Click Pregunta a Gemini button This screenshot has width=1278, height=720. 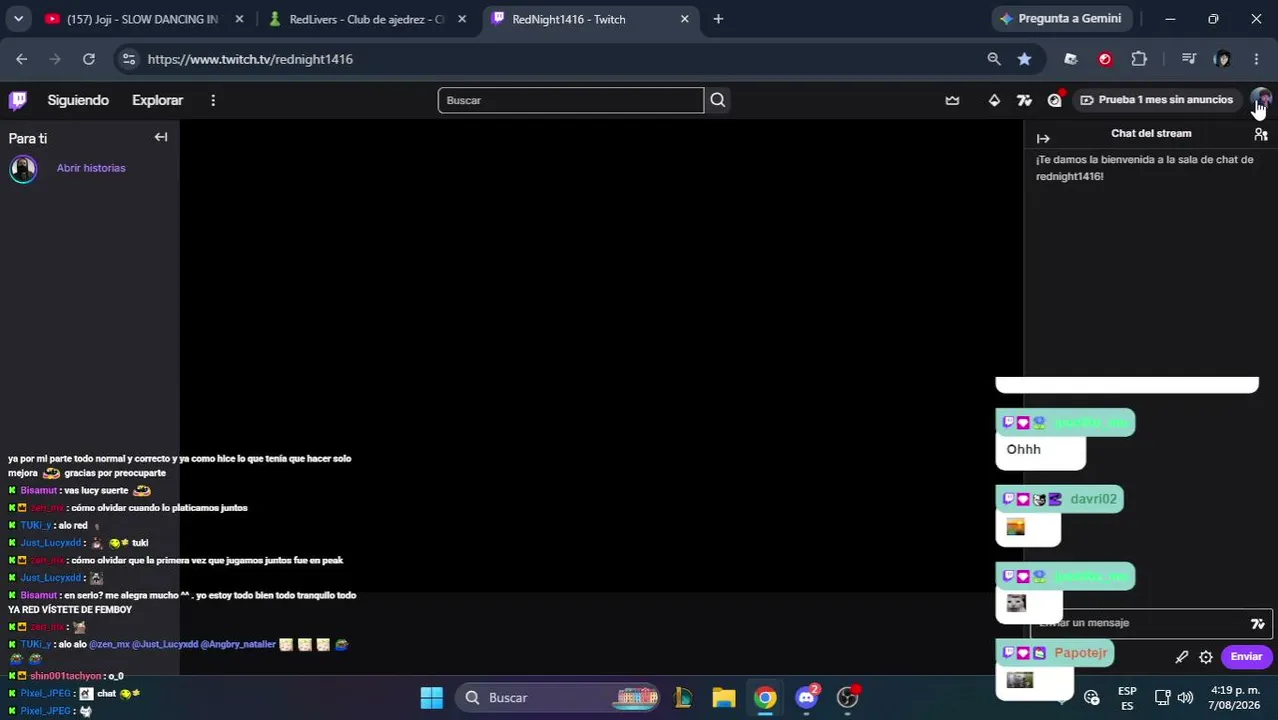point(1061,19)
